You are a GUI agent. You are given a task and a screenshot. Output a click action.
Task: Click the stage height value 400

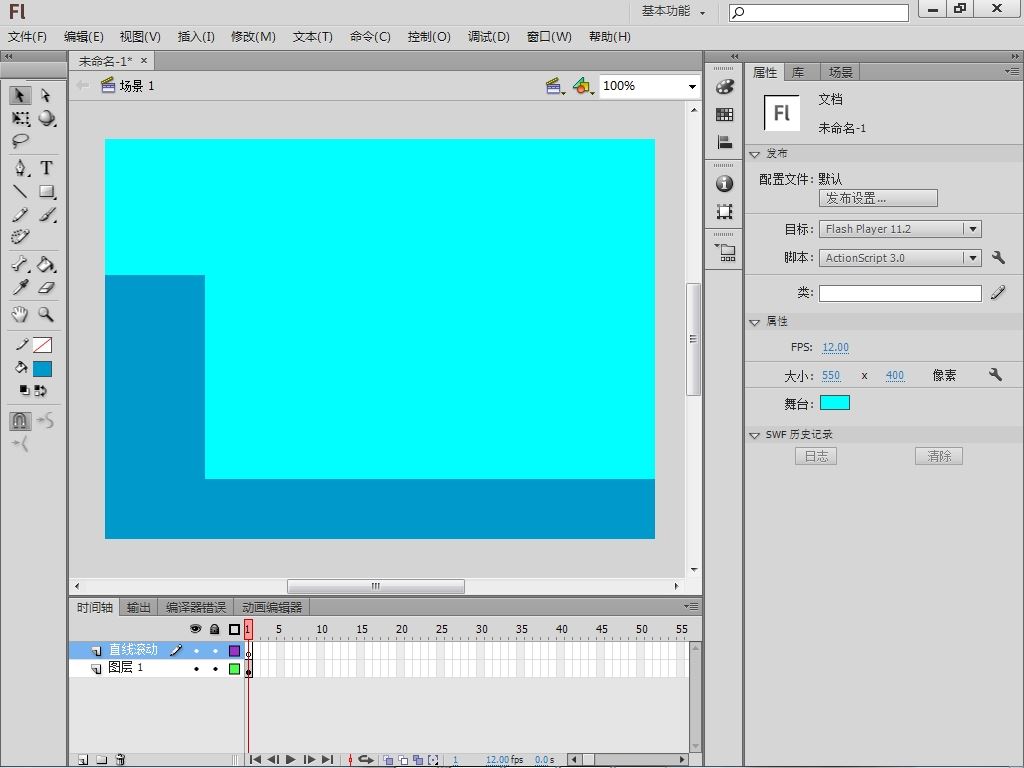pos(895,376)
